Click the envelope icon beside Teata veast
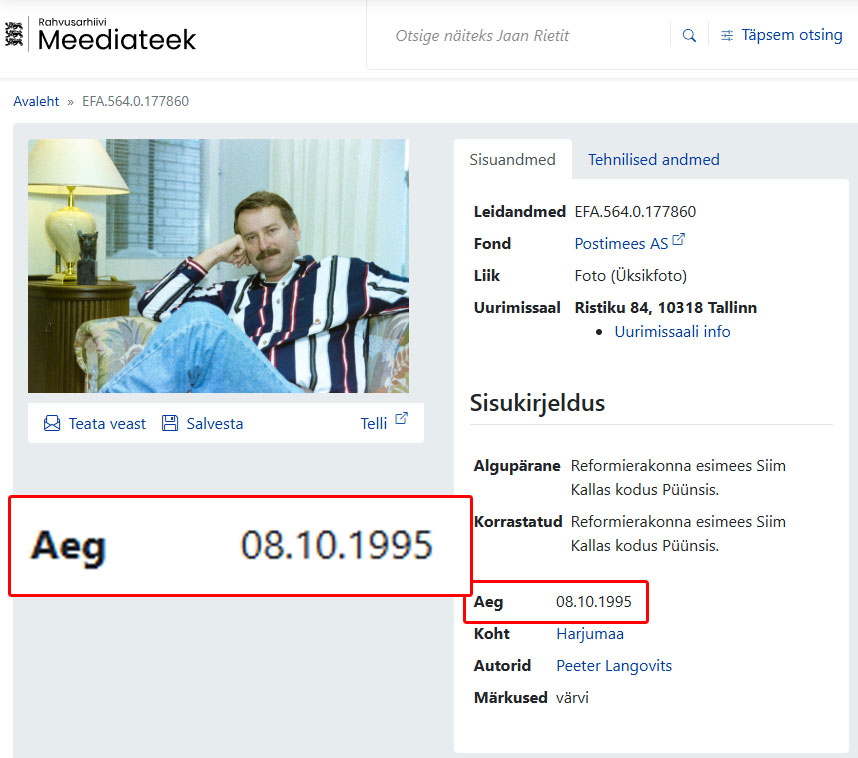 52,424
